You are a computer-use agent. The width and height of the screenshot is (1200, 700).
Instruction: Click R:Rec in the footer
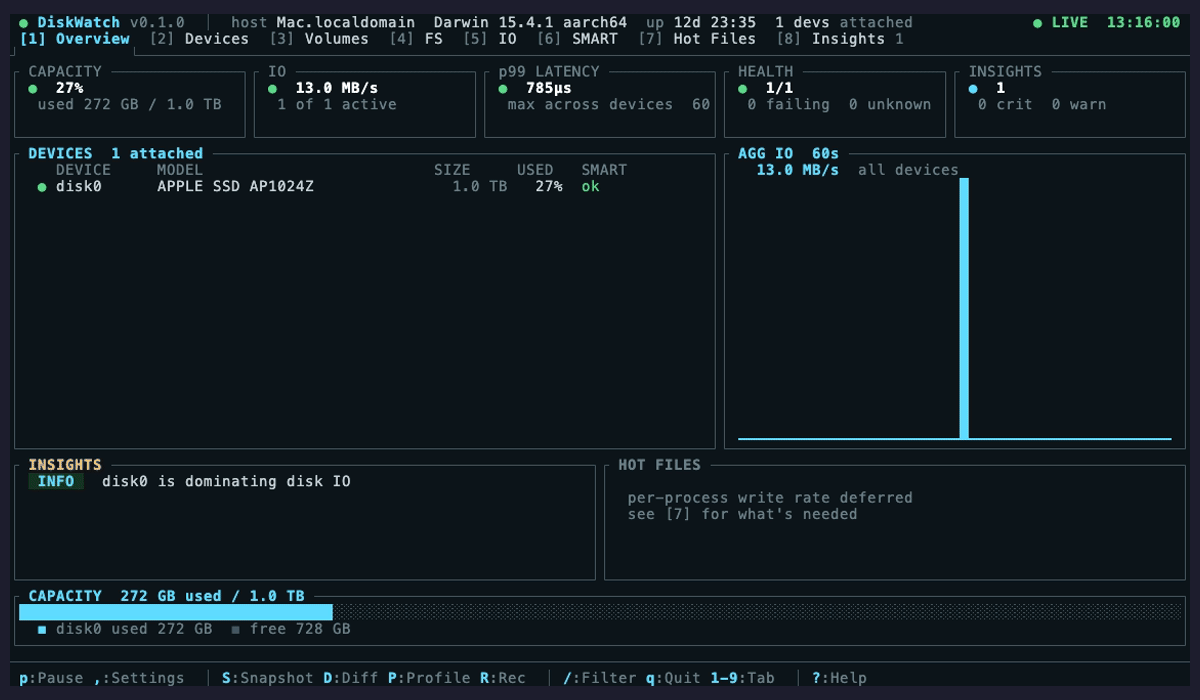[x=503, y=678]
